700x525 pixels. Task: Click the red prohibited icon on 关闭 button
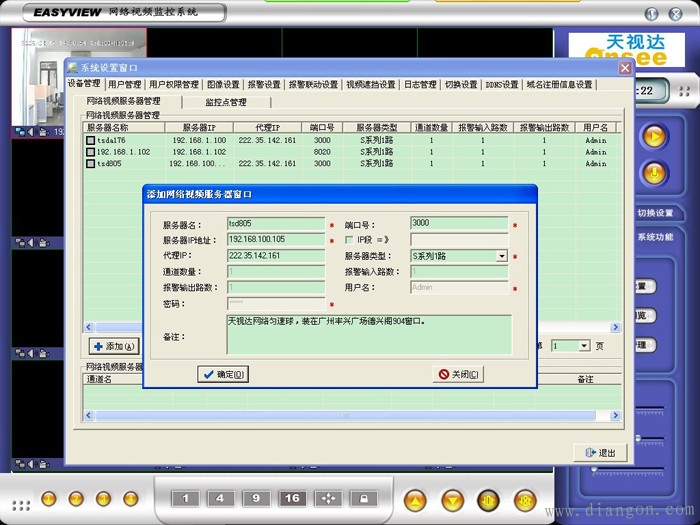(443, 374)
